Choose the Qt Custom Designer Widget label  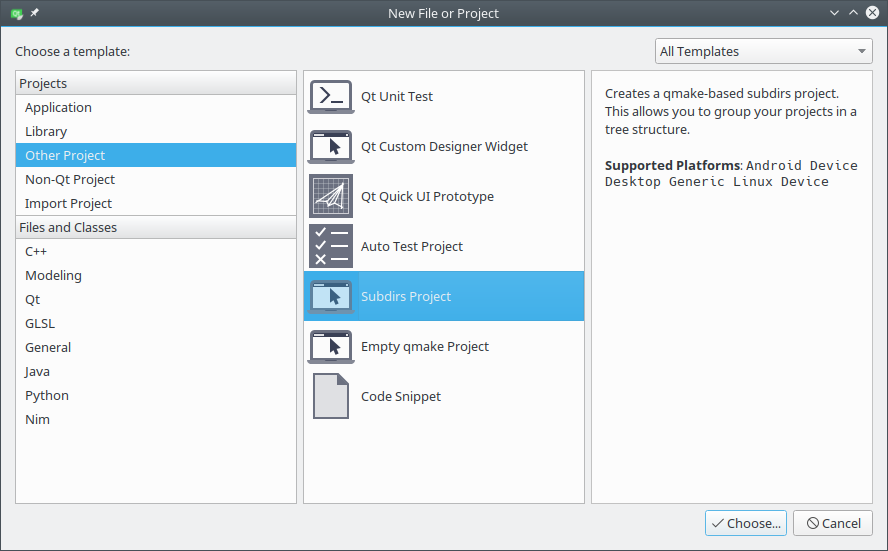pos(444,146)
